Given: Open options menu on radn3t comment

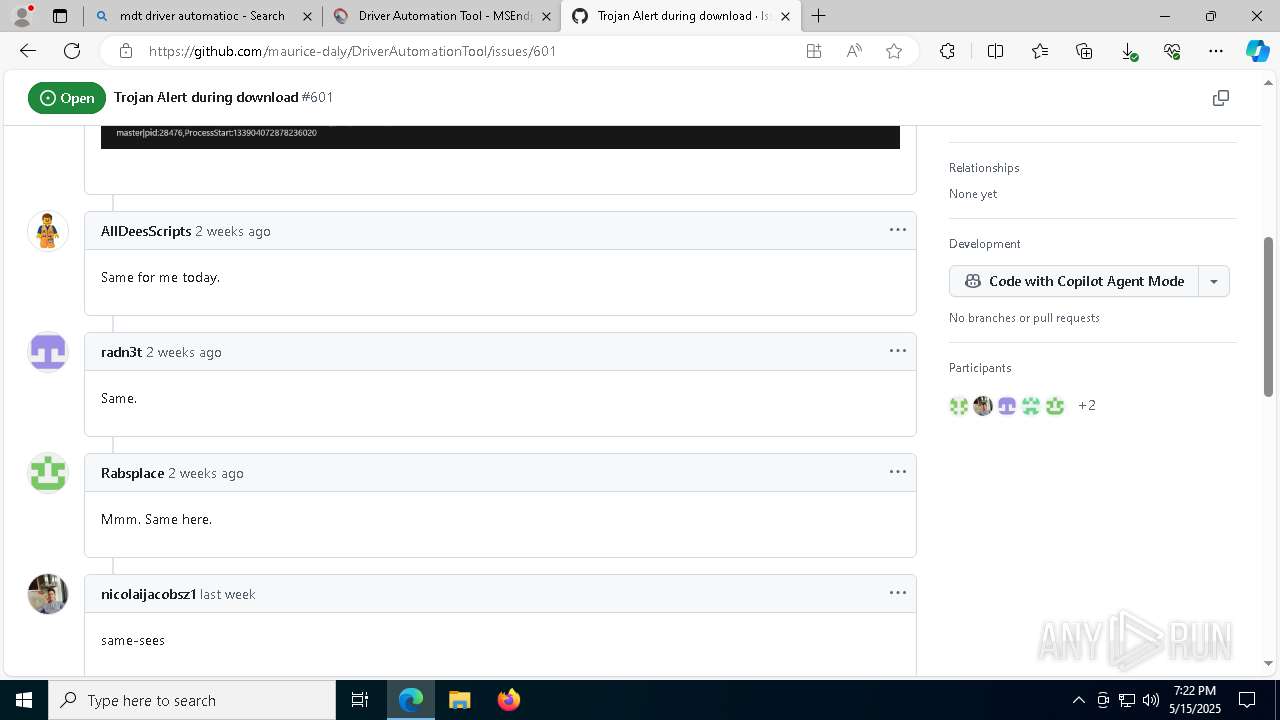Looking at the screenshot, I should tap(898, 351).
